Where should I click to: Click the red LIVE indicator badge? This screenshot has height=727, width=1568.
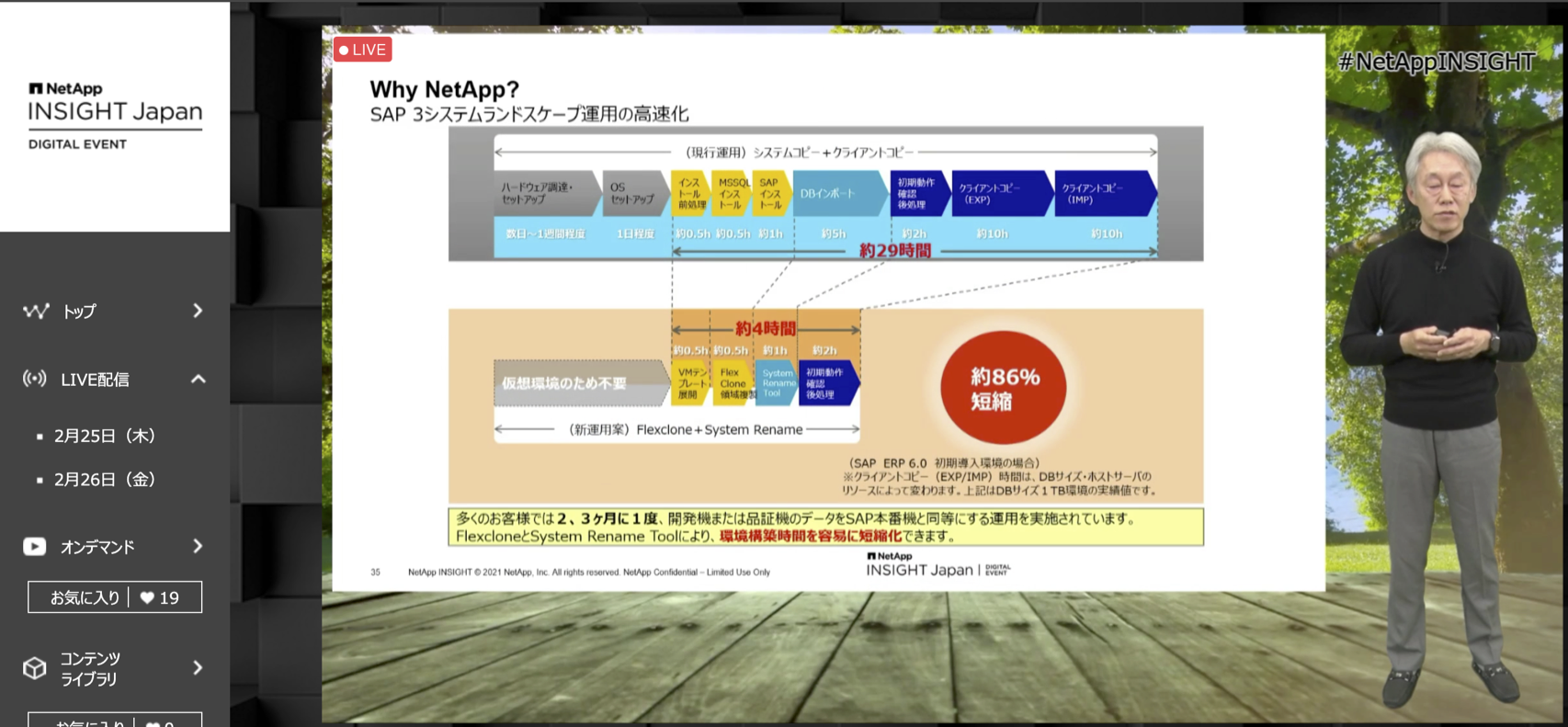tap(363, 50)
